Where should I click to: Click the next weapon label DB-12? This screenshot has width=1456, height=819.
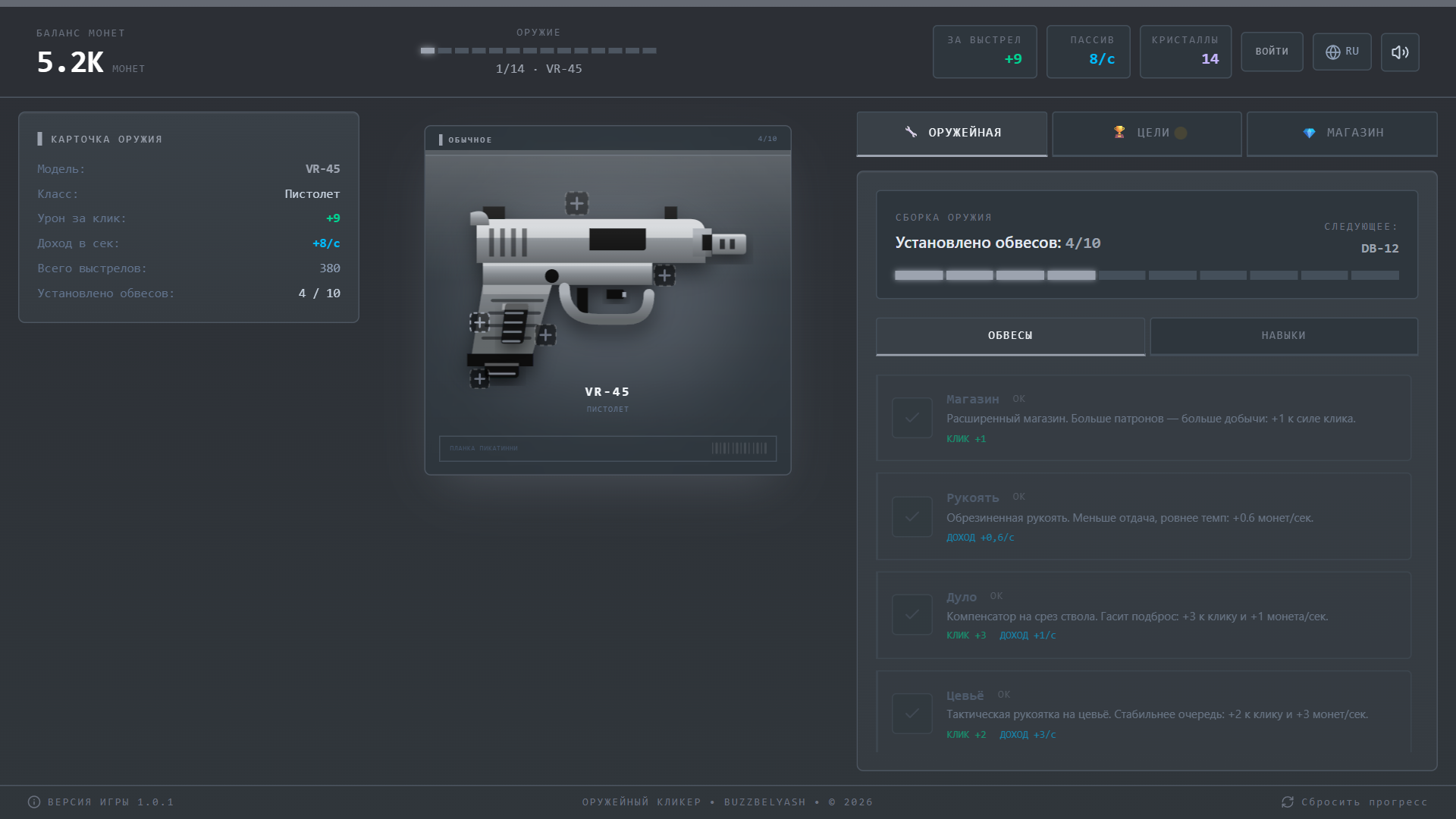pyautogui.click(x=1379, y=249)
